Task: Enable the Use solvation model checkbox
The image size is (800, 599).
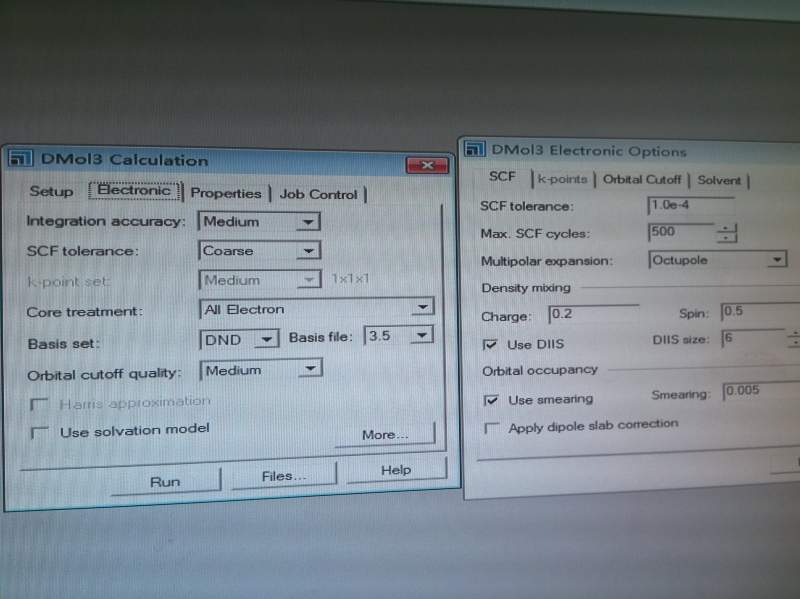Action: click(39, 434)
